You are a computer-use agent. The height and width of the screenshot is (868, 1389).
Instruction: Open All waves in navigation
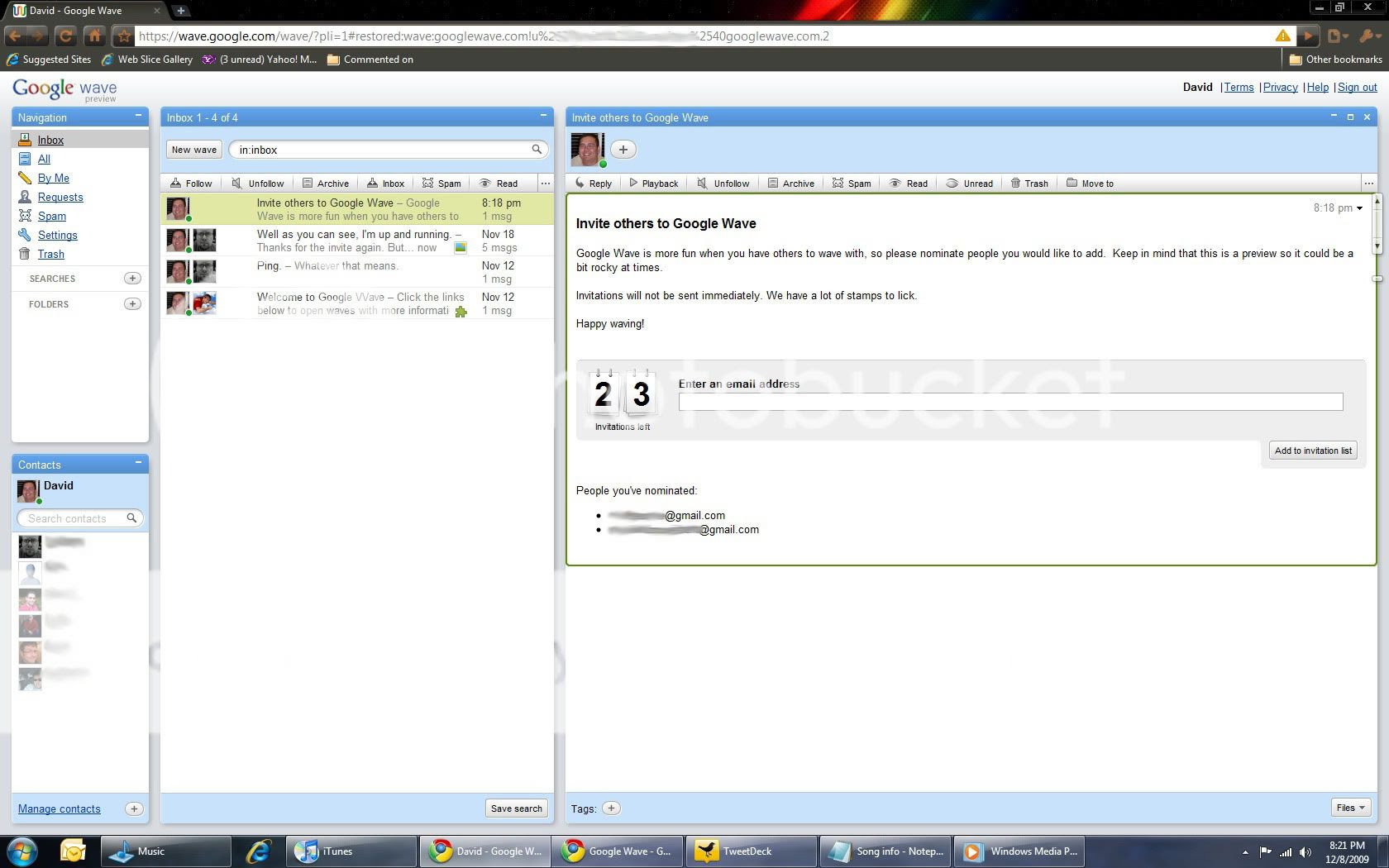click(x=44, y=159)
